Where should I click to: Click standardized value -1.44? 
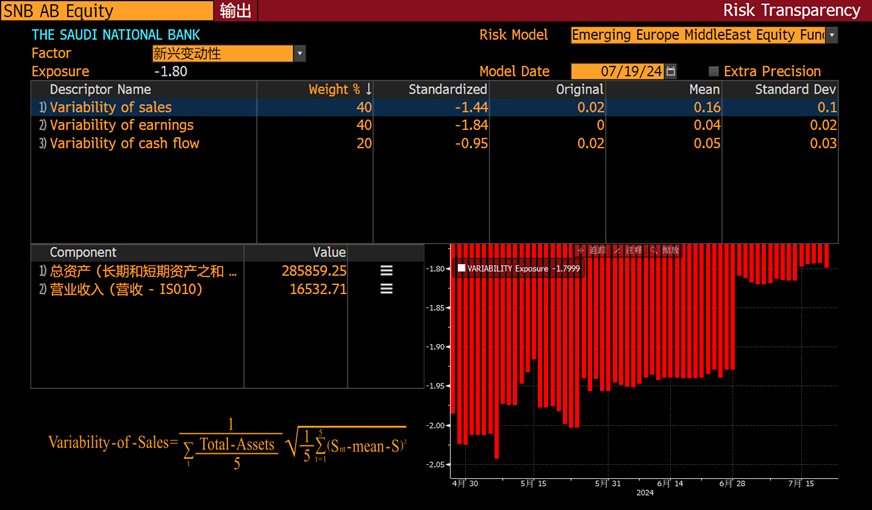tap(471, 107)
